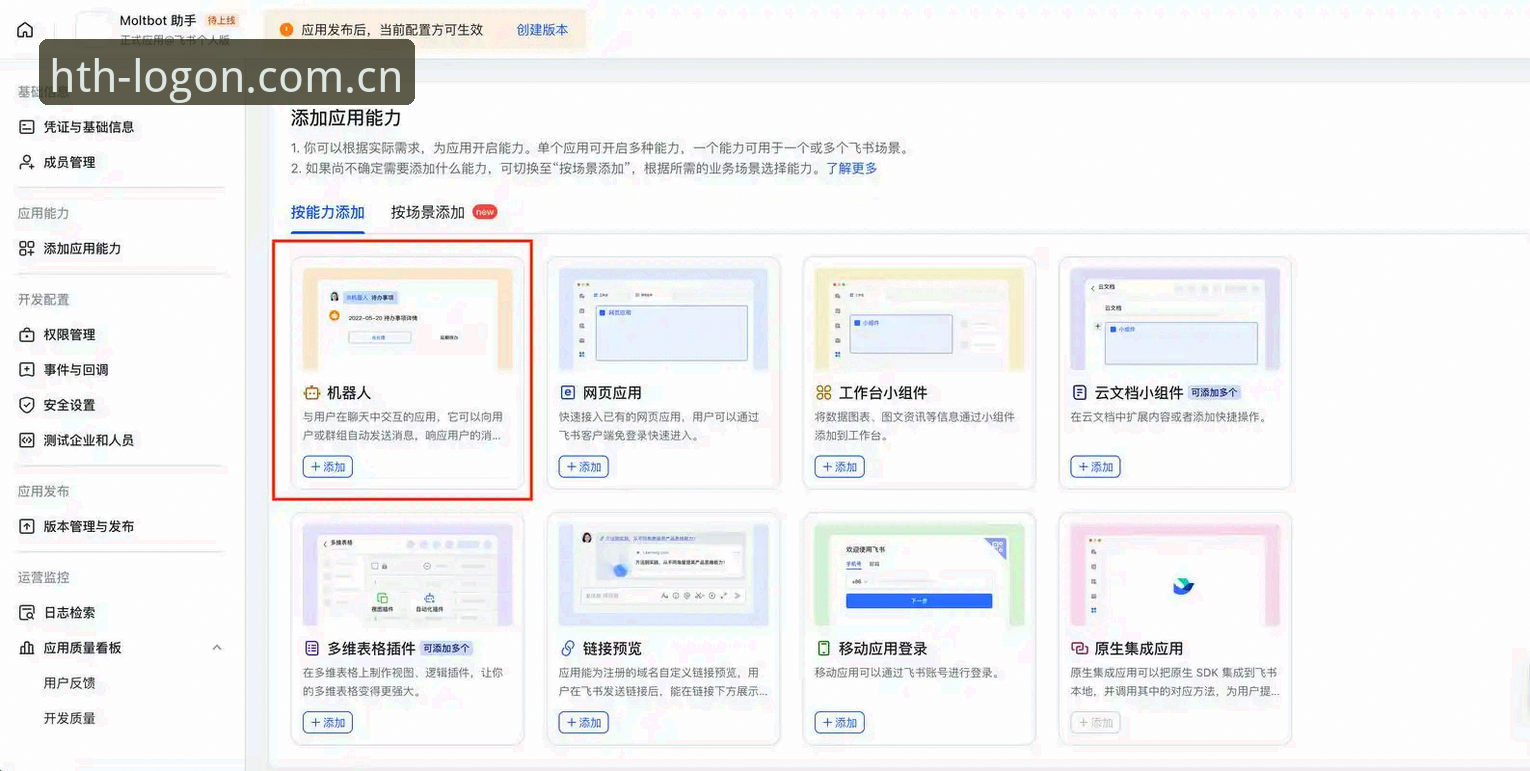
Task: Click the 安全设置 shield icon
Action: click(x=27, y=405)
